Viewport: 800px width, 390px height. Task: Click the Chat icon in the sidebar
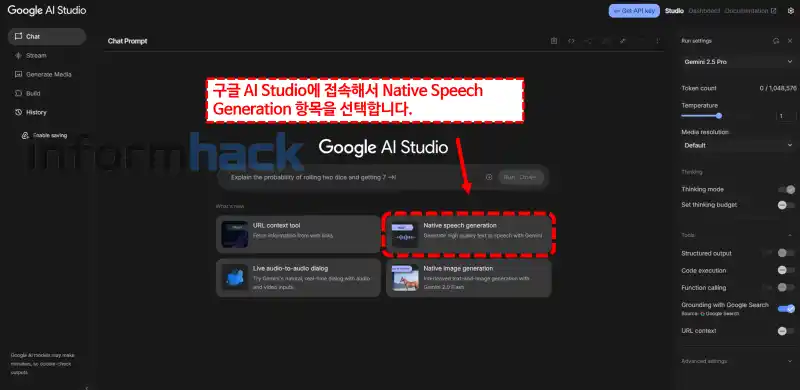pyautogui.click(x=18, y=36)
